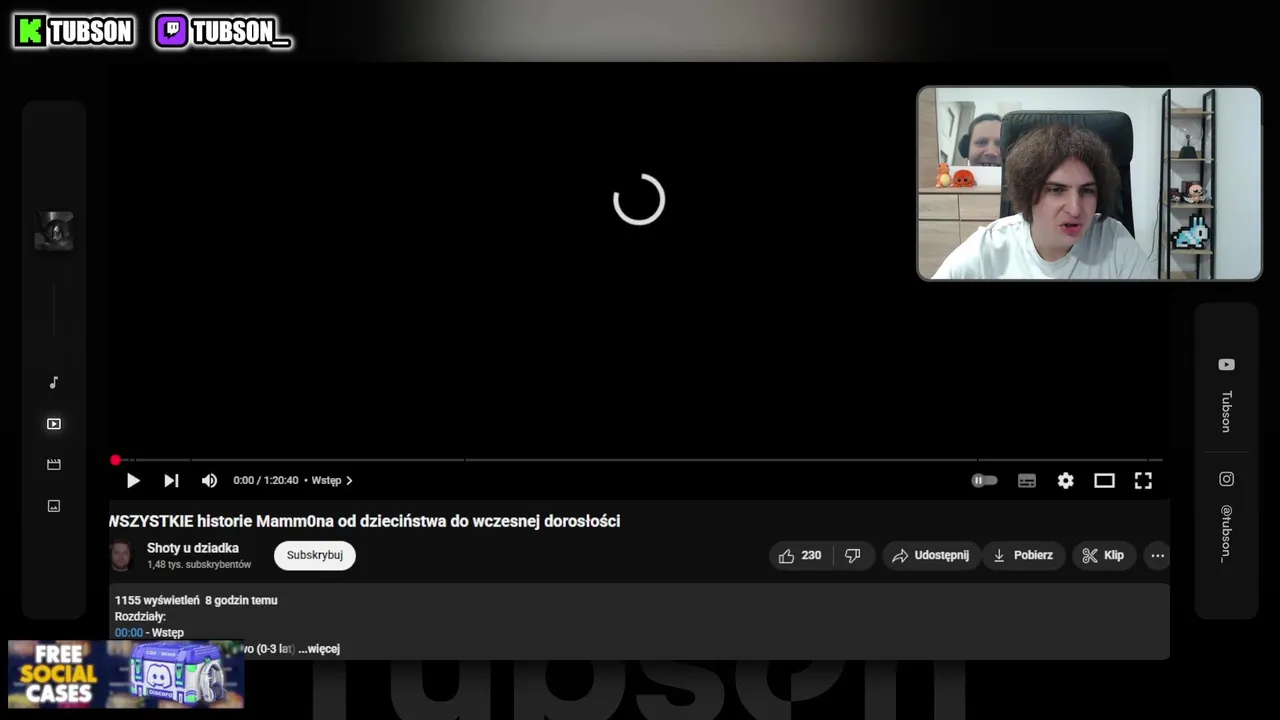Share the video via Udostępnij
Image resolution: width=1280 pixels, height=720 pixels.
931,555
